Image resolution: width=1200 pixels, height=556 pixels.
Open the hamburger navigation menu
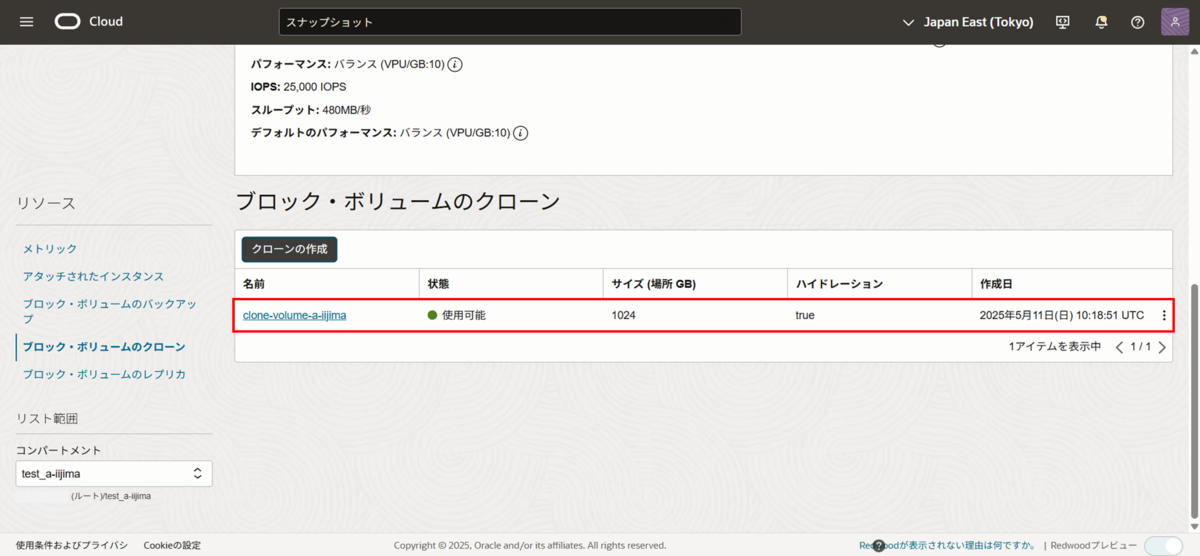point(26,22)
